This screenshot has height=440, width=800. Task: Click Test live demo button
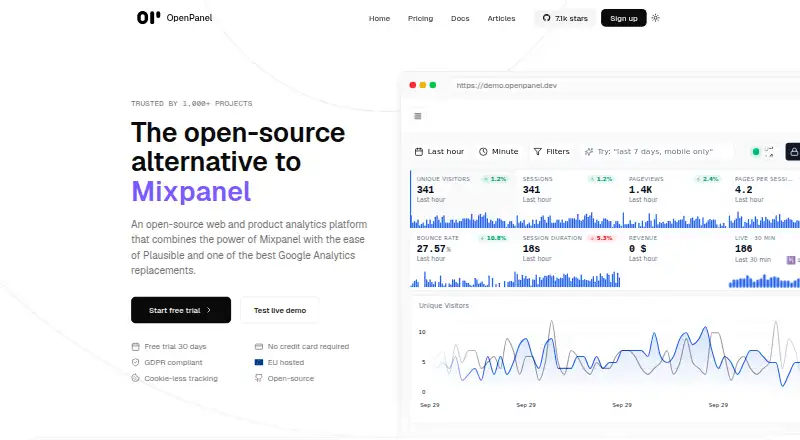(280, 310)
